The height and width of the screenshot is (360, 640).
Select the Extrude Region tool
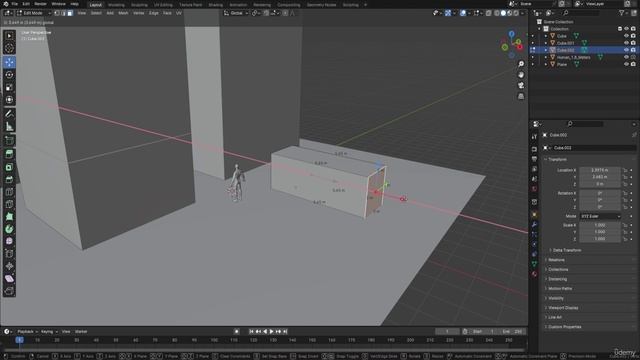pos(9,154)
